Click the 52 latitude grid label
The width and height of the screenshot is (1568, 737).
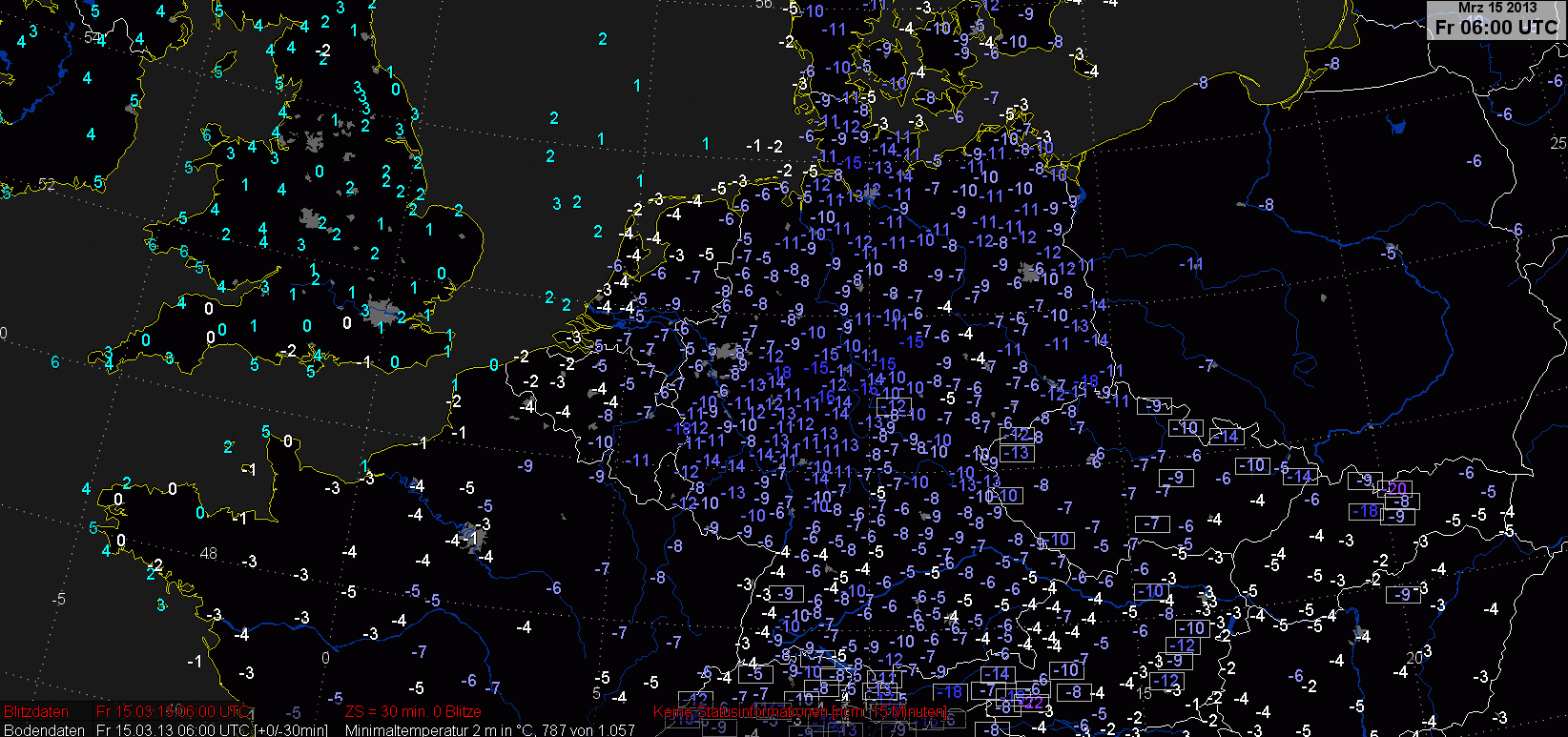click(46, 184)
